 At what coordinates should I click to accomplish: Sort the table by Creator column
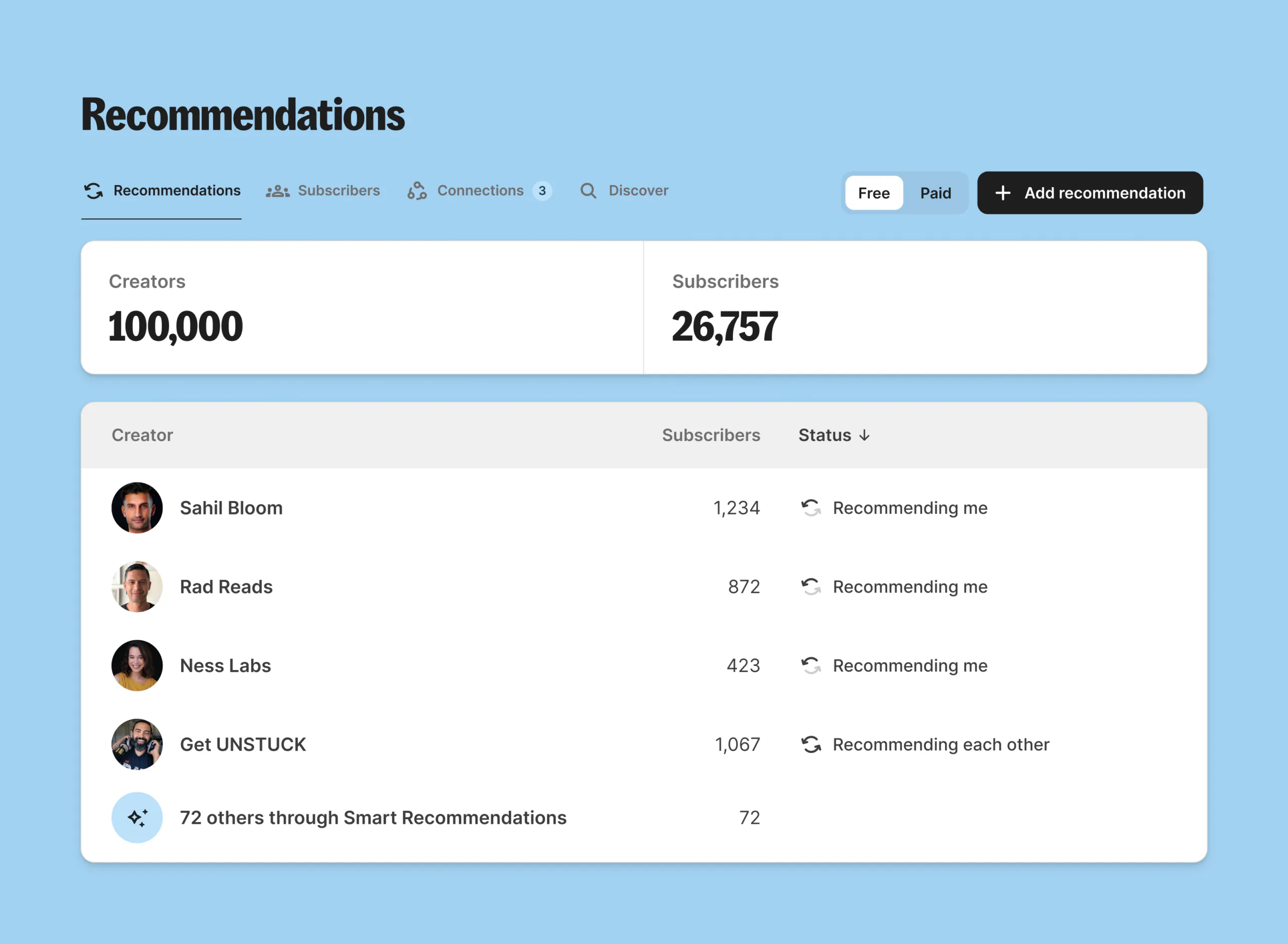[x=142, y=435]
